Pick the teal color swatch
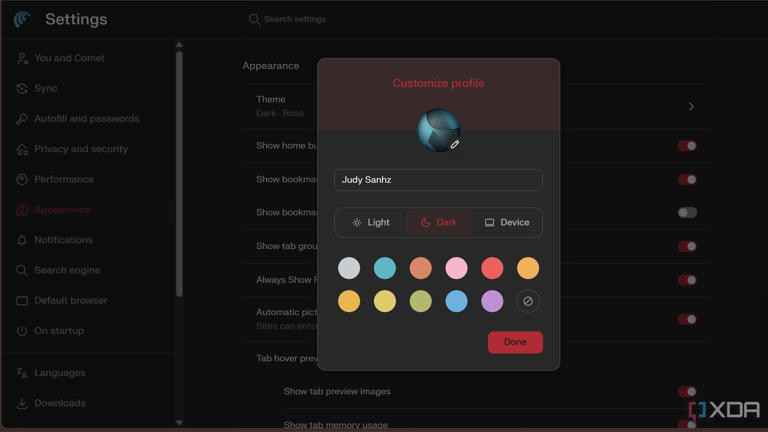This screenshot has width=768, height=432. (x=384, y=268)
